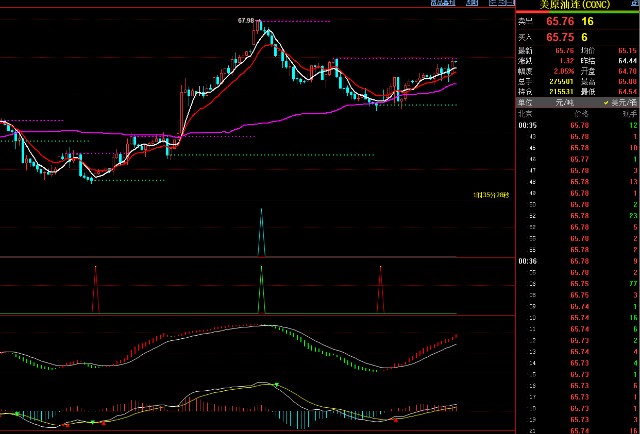
Task: Select the 元/吨 unit option
Action: tap(572, 102)
